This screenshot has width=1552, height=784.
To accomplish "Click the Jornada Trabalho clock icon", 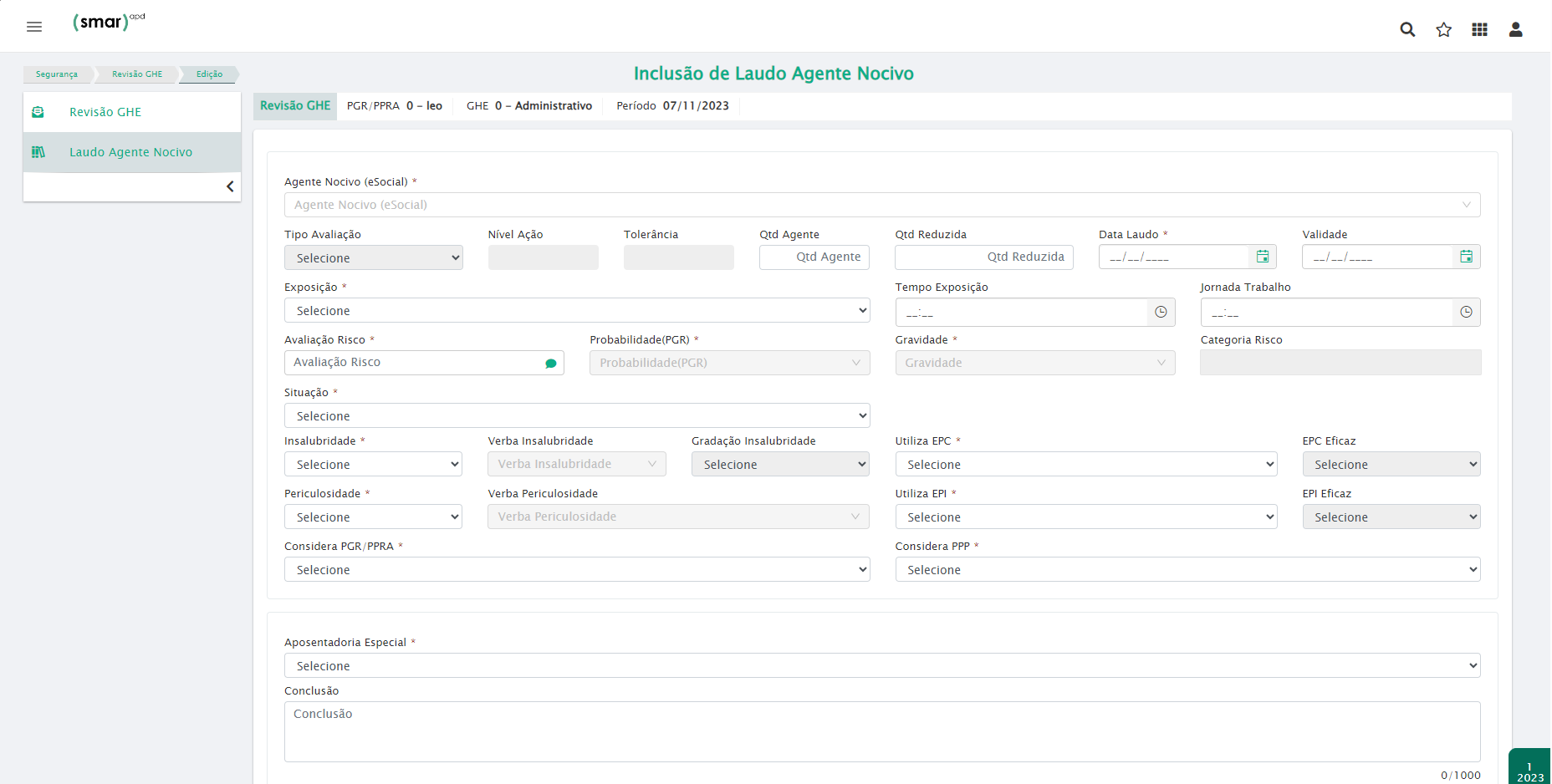I will [1466, 312].
